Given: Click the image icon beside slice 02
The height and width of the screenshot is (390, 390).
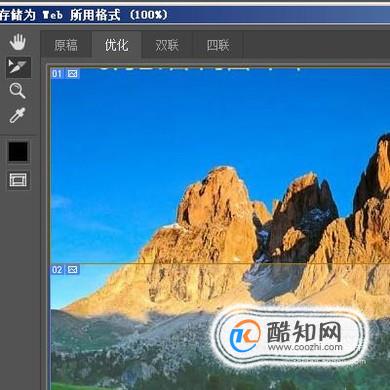Looking at the screenshot, I should pos(72,270).
